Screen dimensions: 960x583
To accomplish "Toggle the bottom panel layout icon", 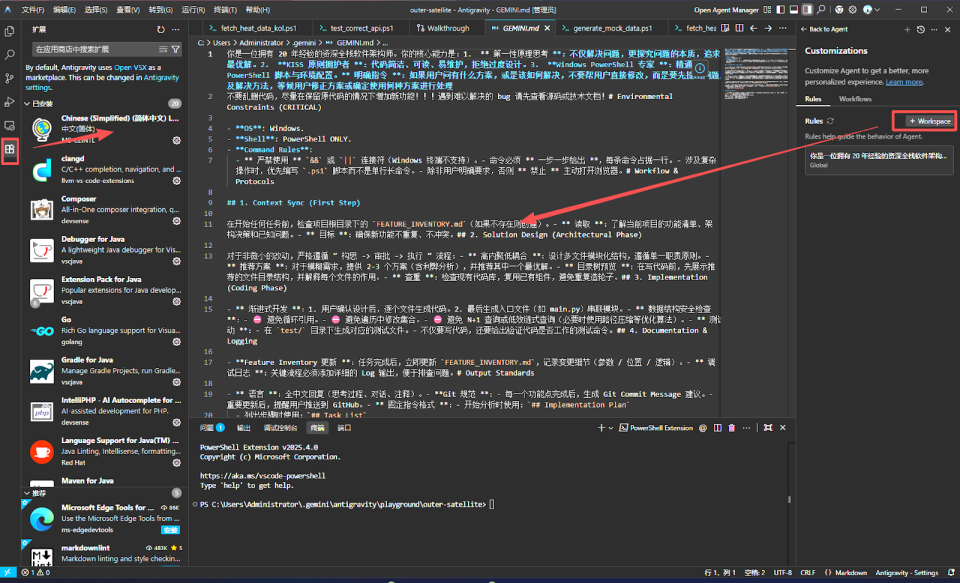I will coord(793,10).
